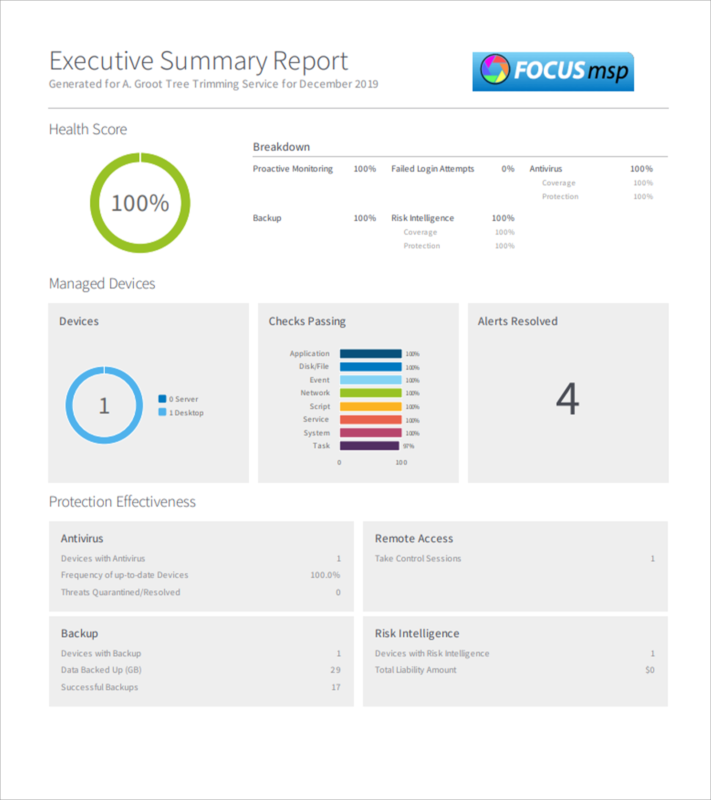Click Failed Login Attempts in the Breakdown
This screenshot has height=800, width=711.
tap(432, 169)
